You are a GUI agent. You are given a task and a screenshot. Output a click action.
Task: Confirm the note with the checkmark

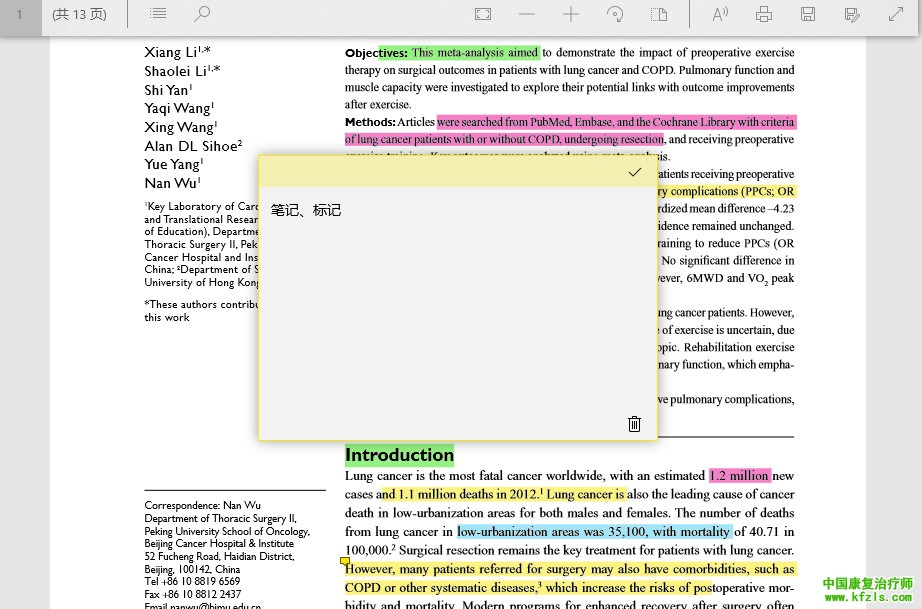pyautogui.click(x=634, y=172)
